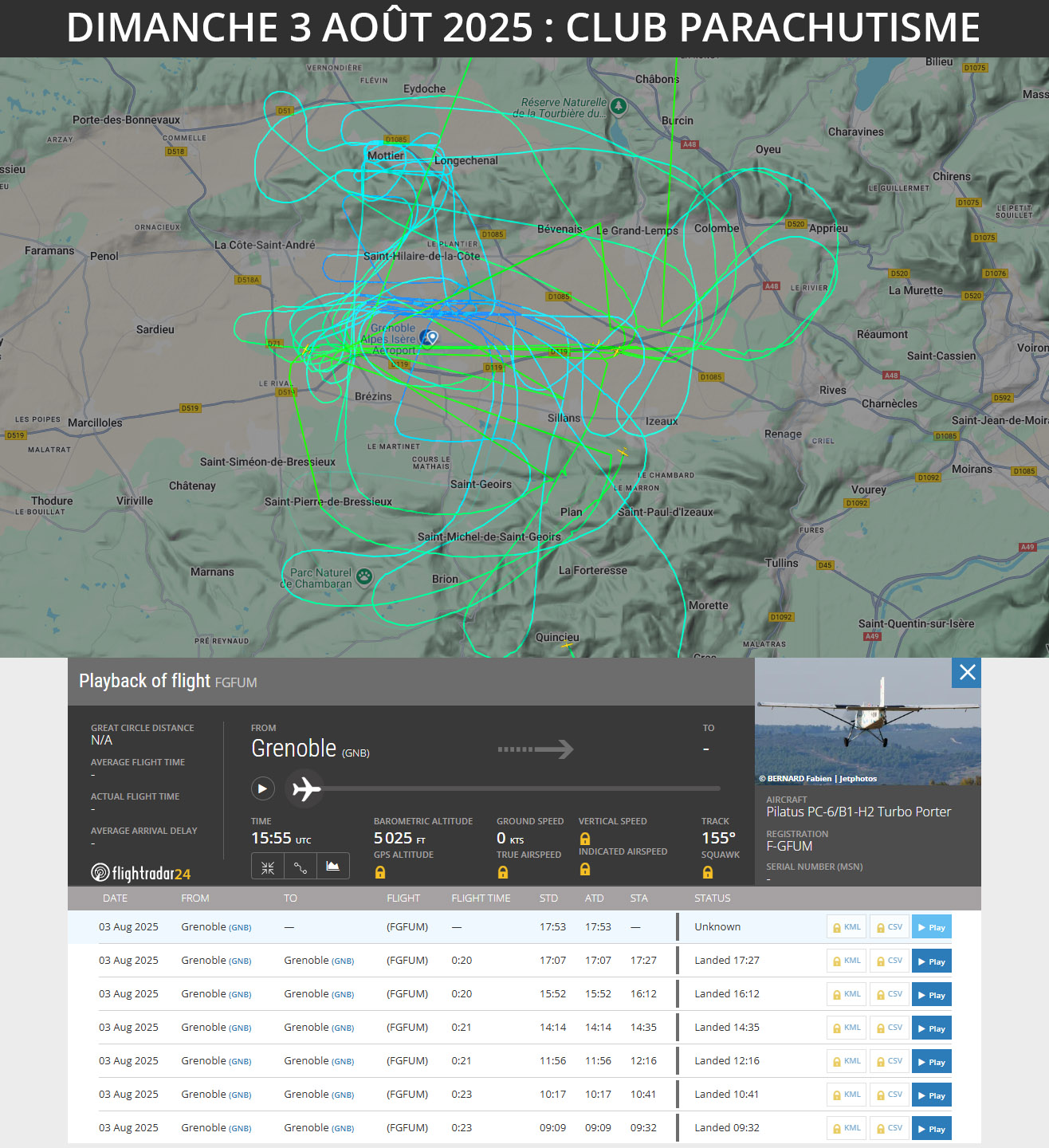Play the flight that landed 09:32
Screen dimensions: 1049x1148
[931, 1129]
